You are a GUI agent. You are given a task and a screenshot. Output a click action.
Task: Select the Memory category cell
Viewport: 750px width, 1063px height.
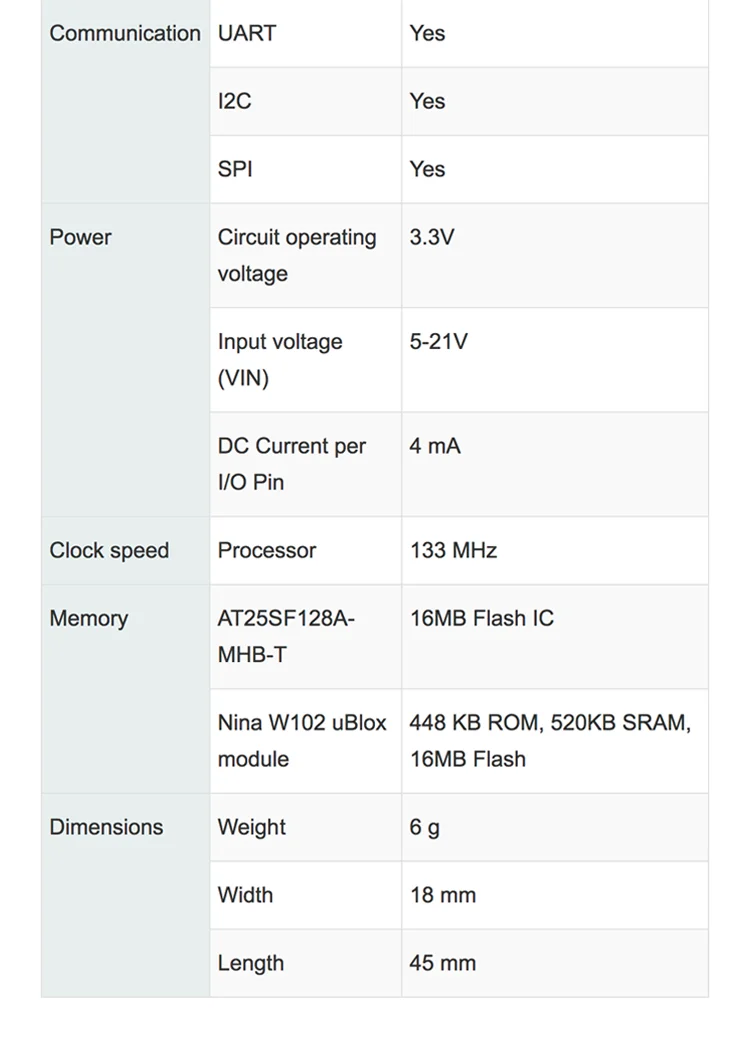[89, 619]
